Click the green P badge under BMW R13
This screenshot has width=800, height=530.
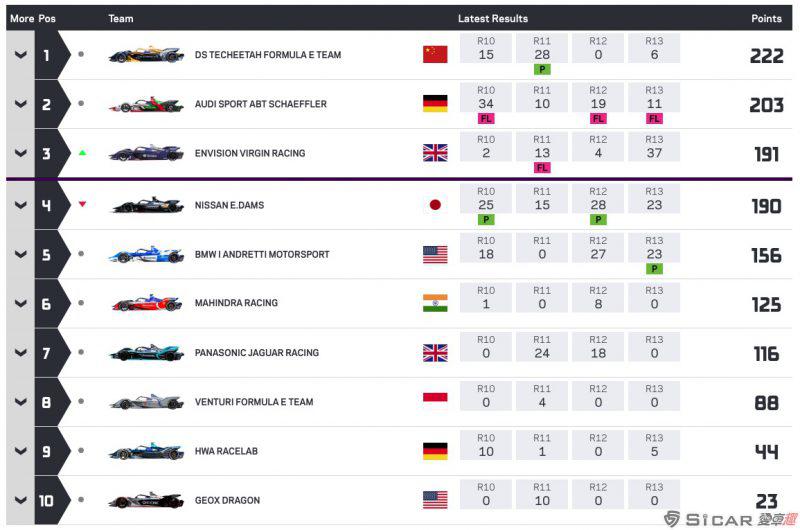[x=654, y=269]
